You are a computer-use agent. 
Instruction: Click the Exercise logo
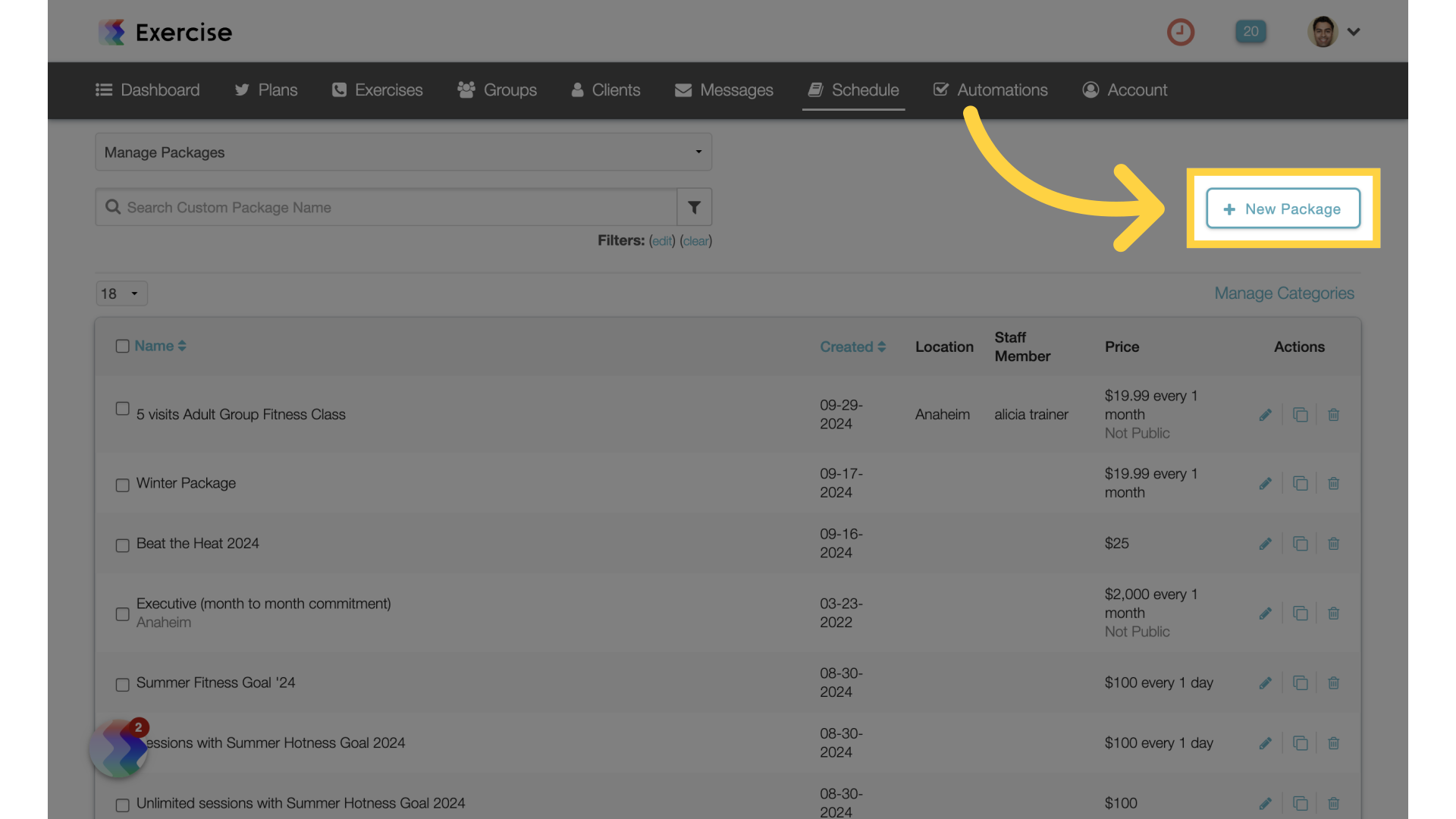tap(165, 32)
